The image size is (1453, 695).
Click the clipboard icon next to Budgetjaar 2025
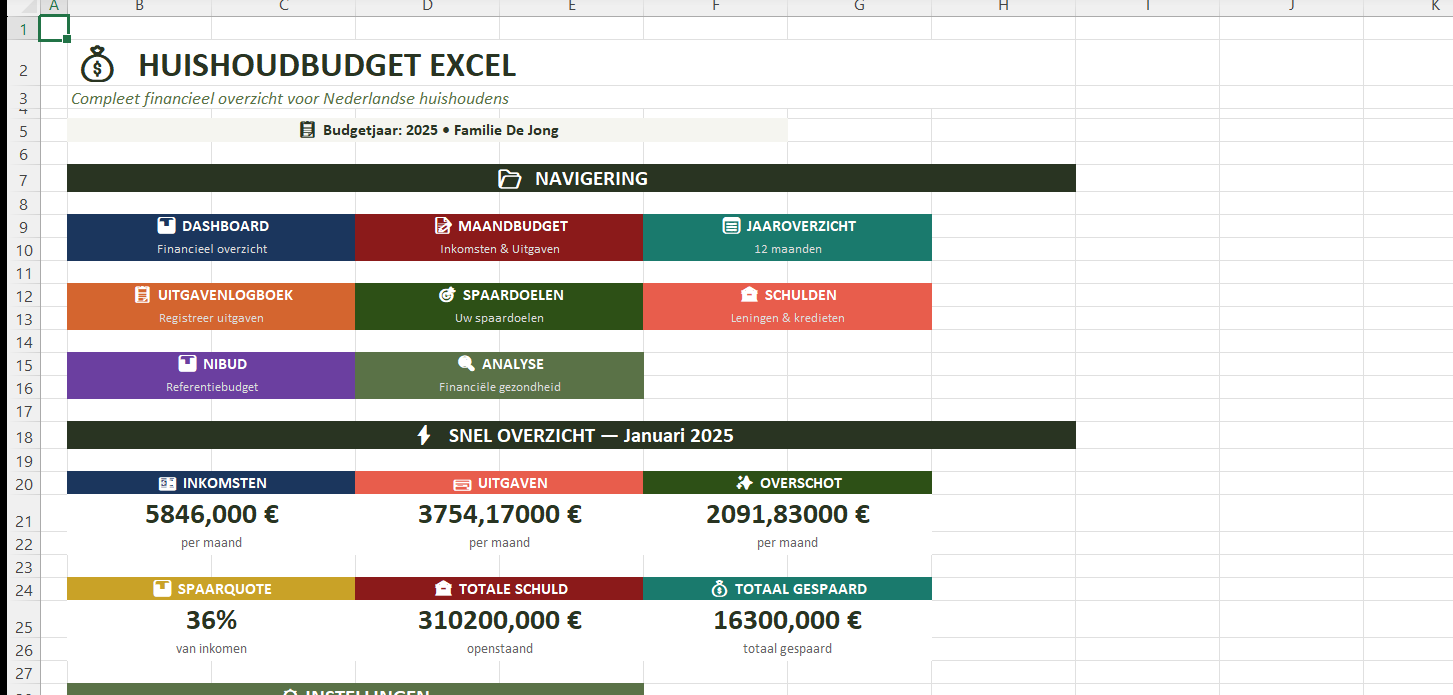308,130
